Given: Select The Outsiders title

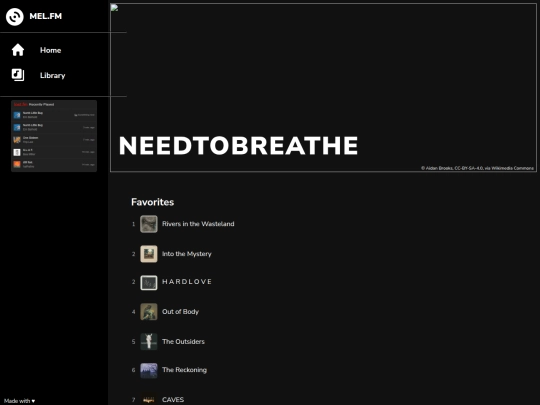Looking at the screenshot, I should pyautogui.click(x=183, y=342).
